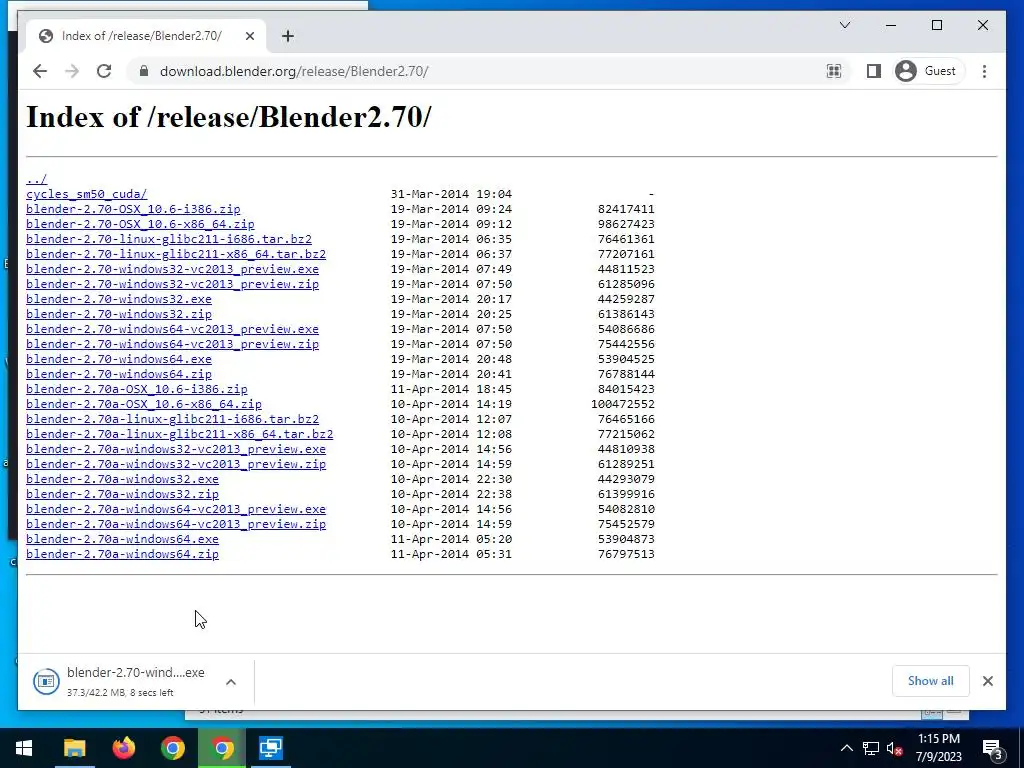Download blender-2.70a-windows64-vc2013_preview.exe
Screen dimensions: 1024x768
coord(176,509)
